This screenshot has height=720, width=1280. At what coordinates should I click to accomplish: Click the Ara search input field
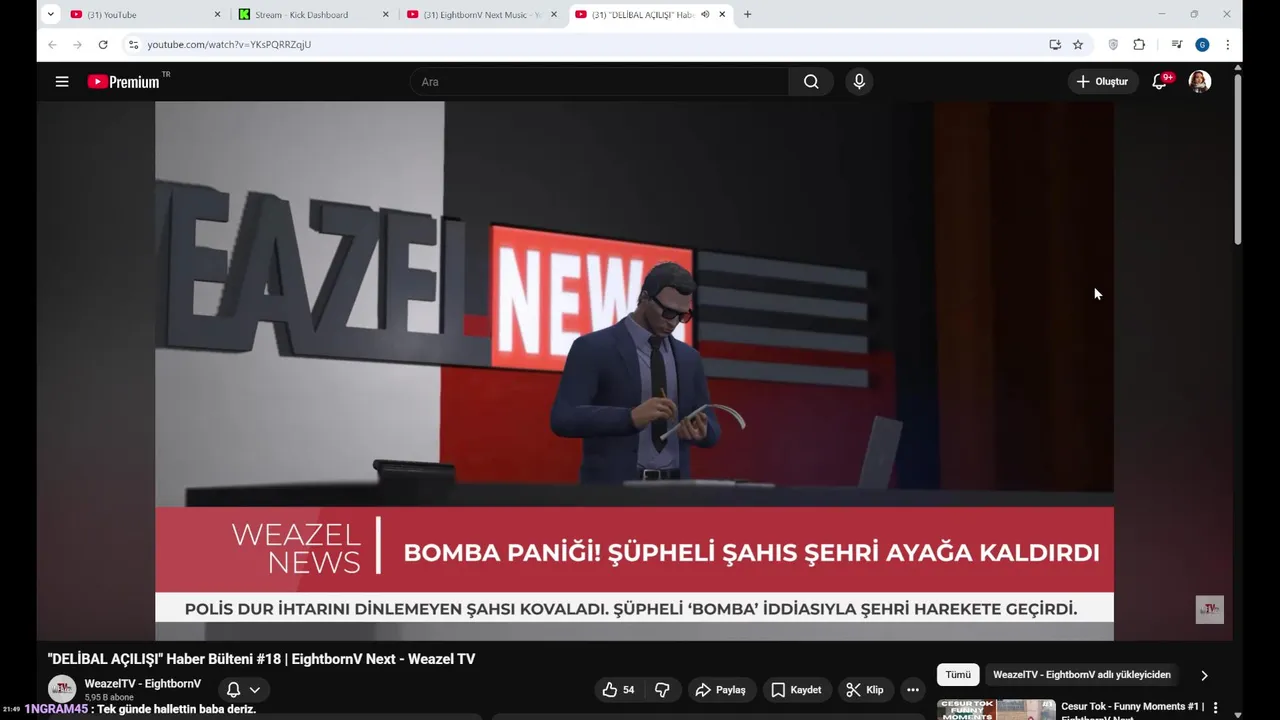[599, 82]
